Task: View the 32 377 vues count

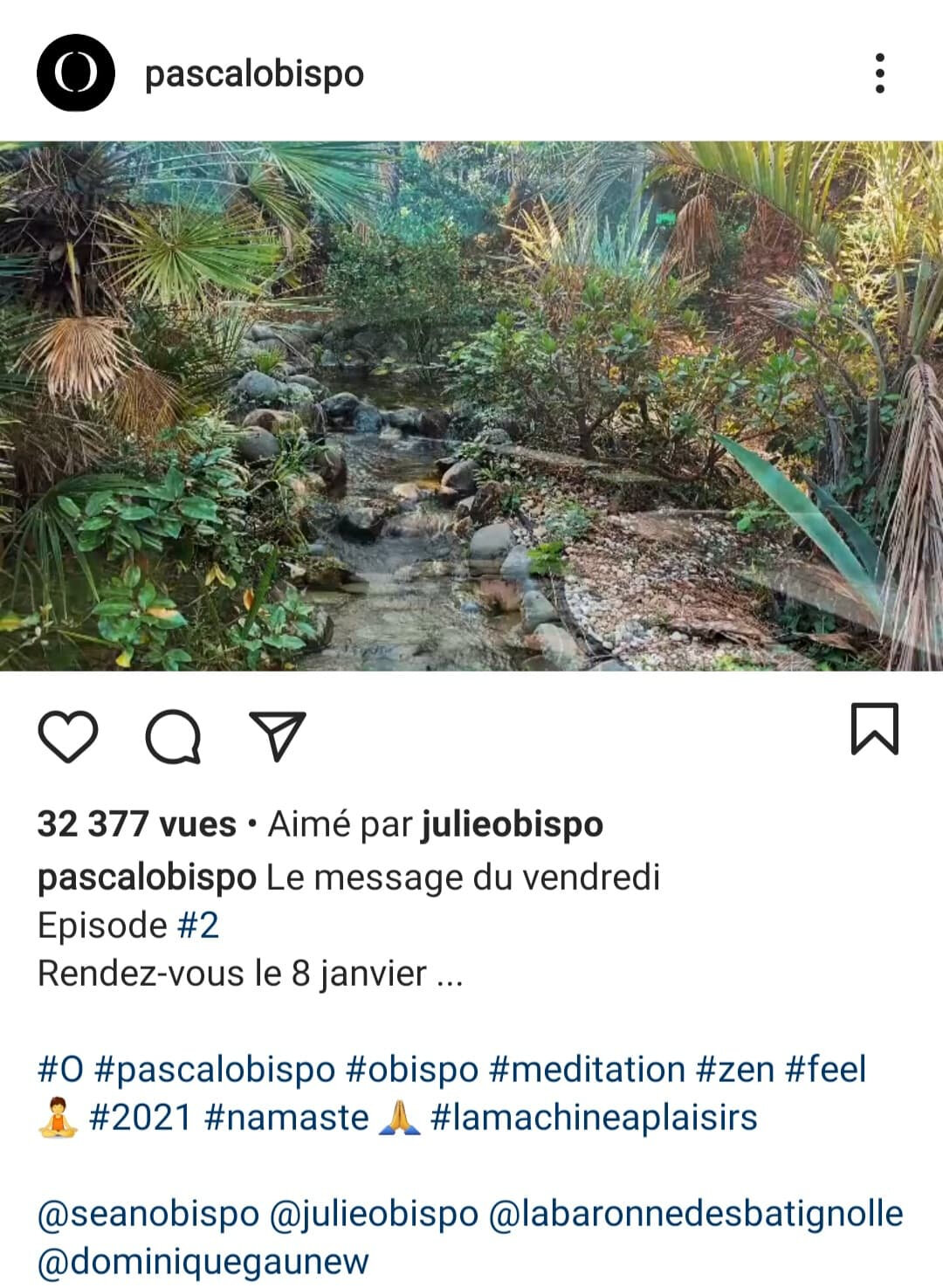Action: [137, 823]
